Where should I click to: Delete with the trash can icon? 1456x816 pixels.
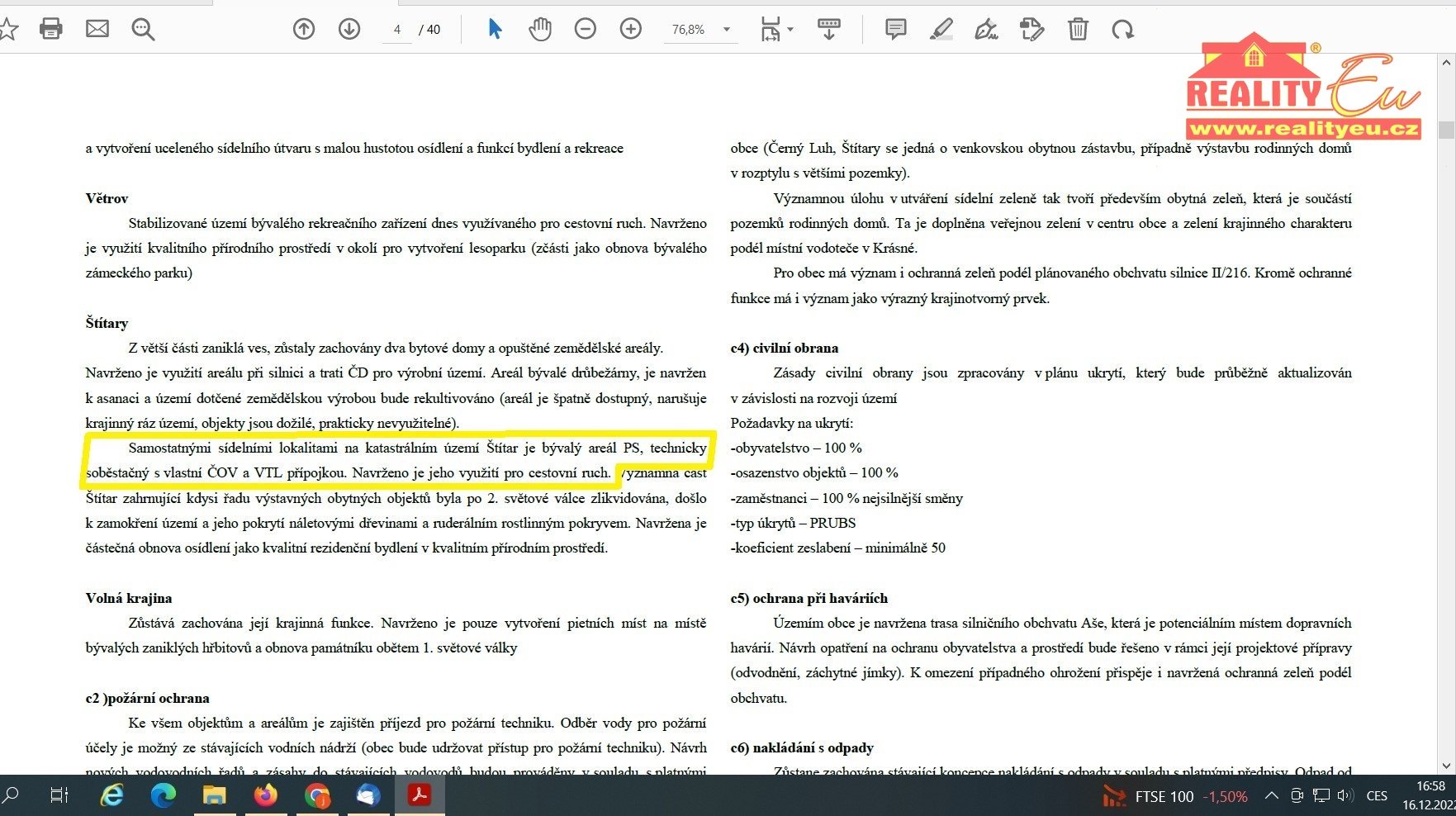pos(1078,29)
